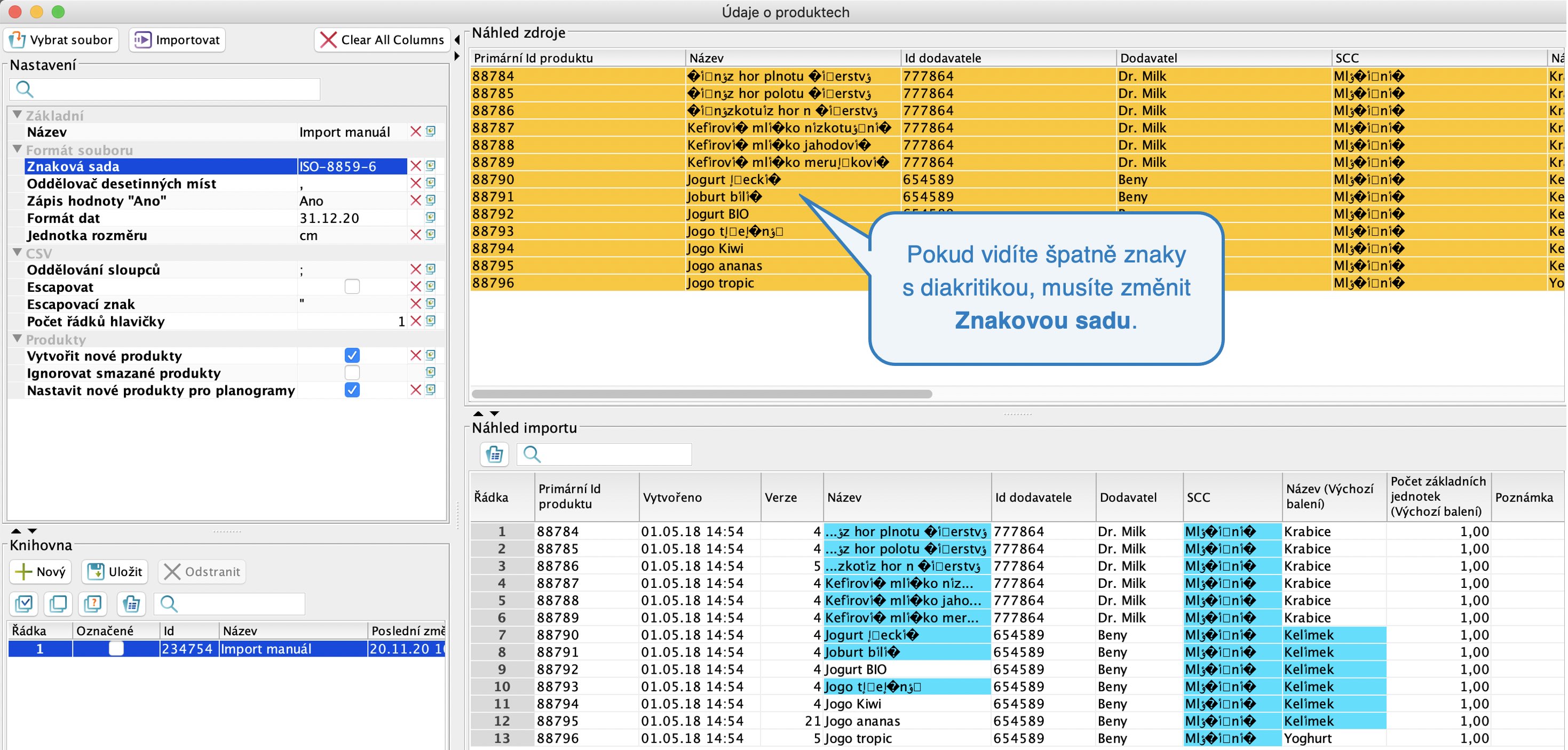
Task: Click the Uložit button in Knihovna
Action: coord(115,571)
